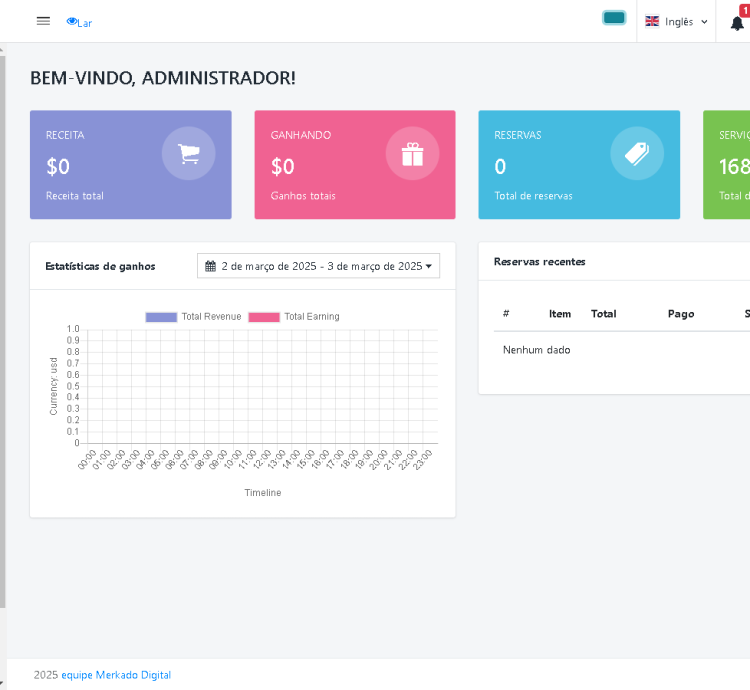The image size is (750, 690).
Task: Click the eye icon beside Lar
Action: pyautogui.click(x=71, y=22)
